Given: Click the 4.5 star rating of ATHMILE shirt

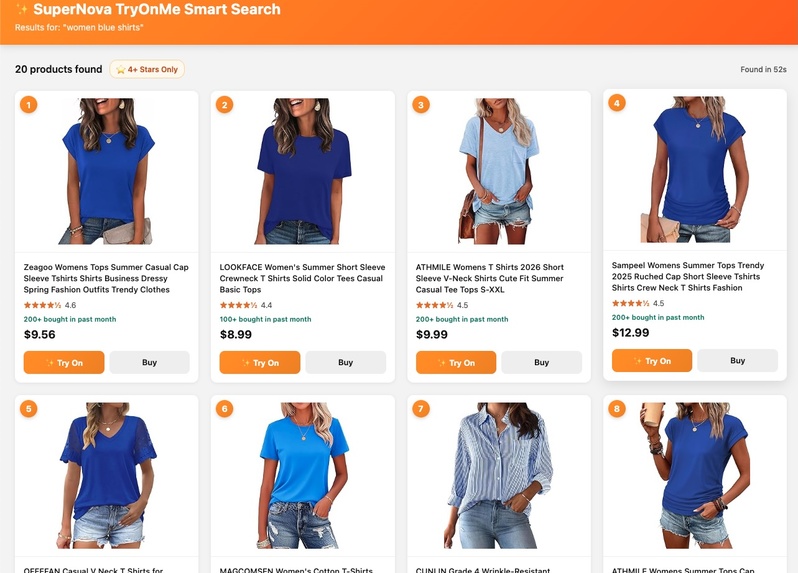Looking at the screenshot, I should click(442, 305).
